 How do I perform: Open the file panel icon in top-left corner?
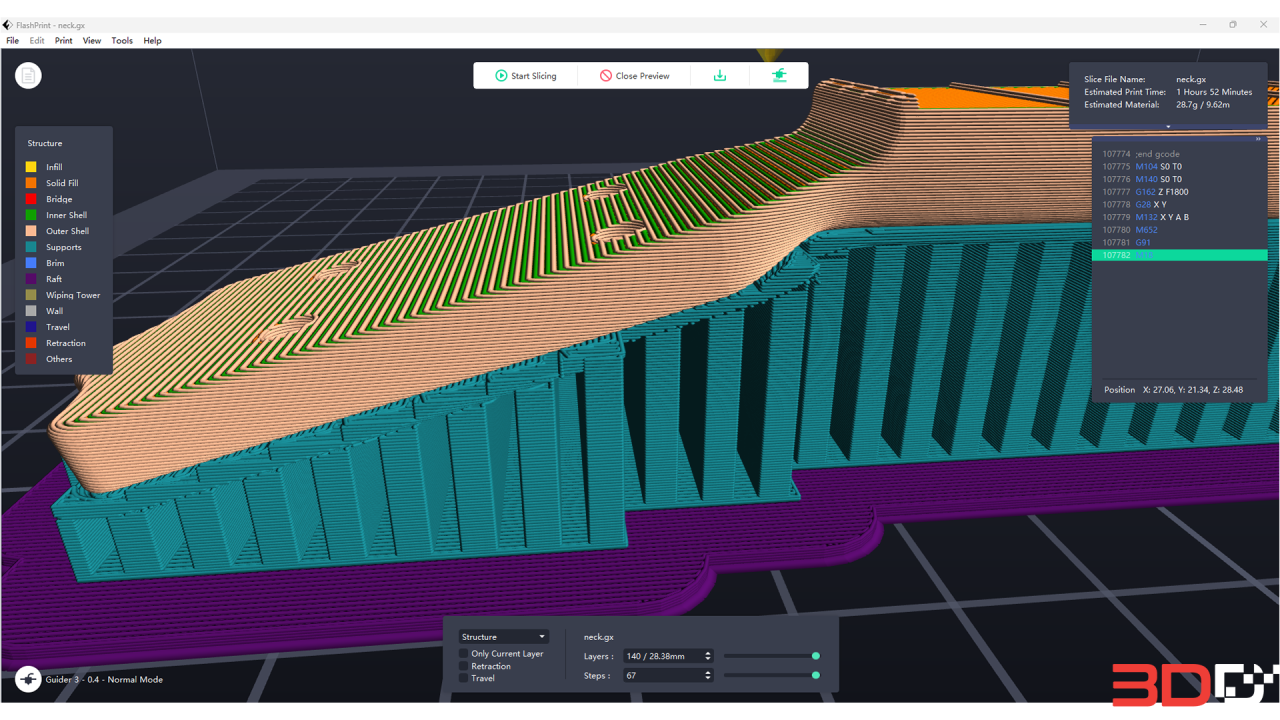tap(27, 75)
